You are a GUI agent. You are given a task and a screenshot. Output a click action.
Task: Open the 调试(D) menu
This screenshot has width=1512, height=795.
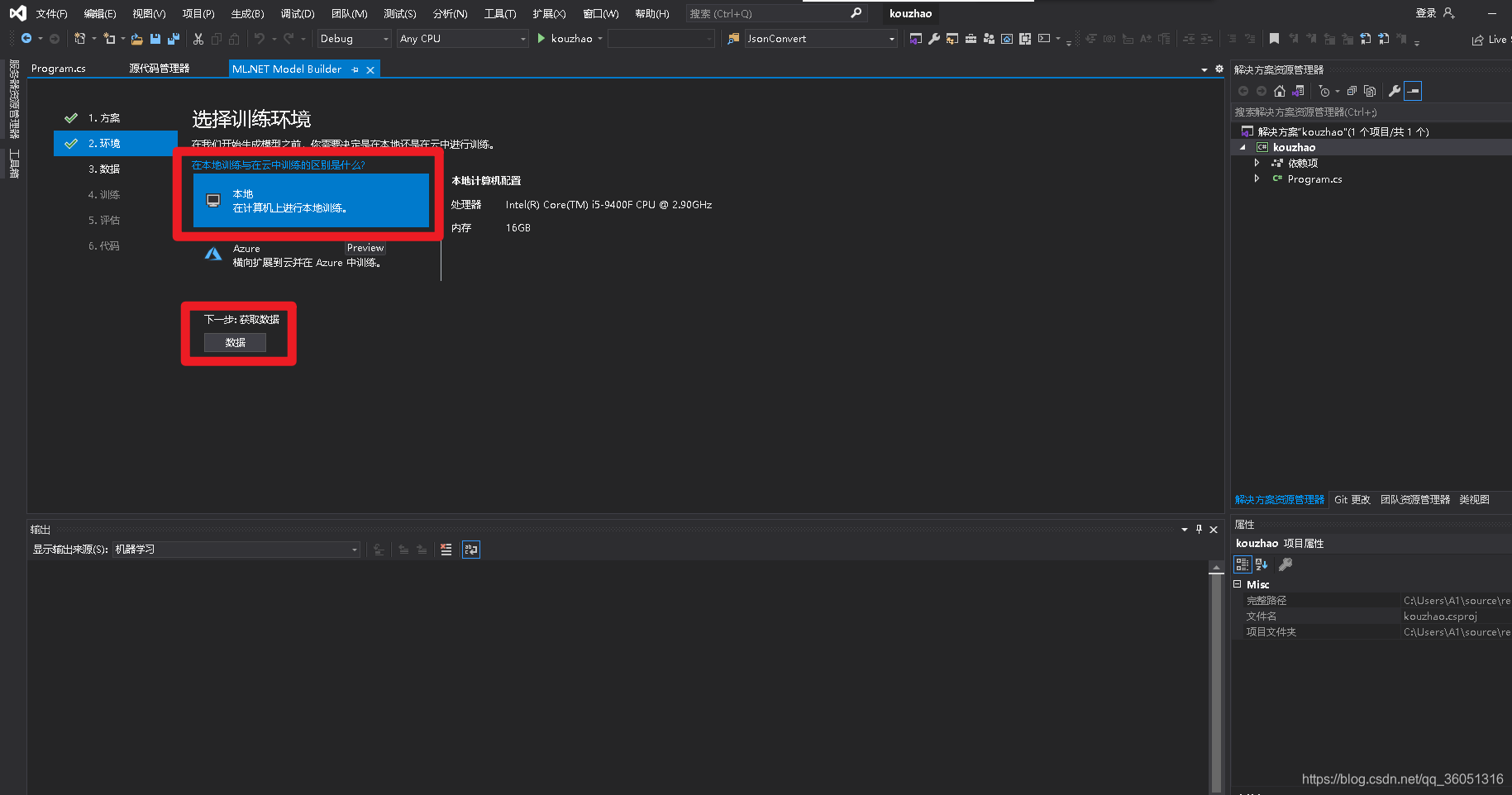point(298,14)
